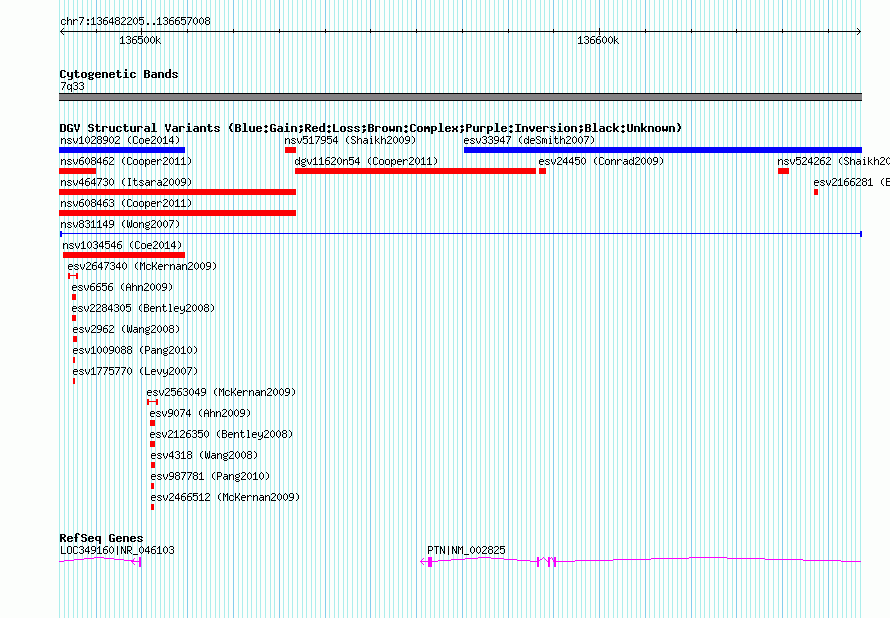Click the nsv1034546 (Coe2014) label
890x618 pixels.
pyautogui.click(x=122, y=245)
